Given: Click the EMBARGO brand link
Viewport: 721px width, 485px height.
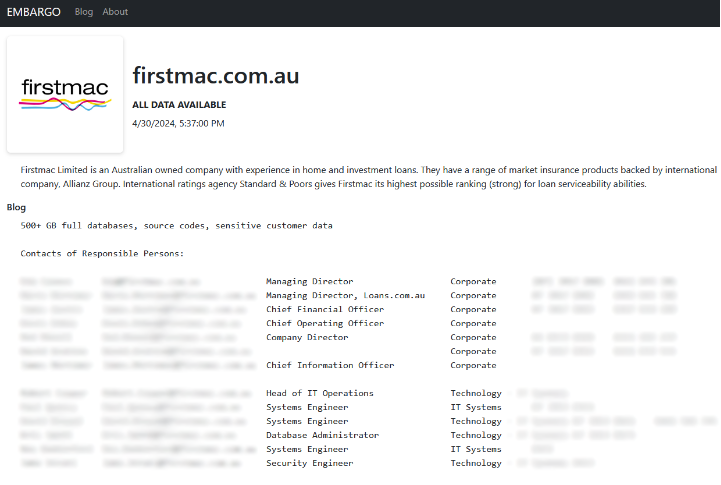Looking at the screenshot, I should (x=34, y=12).
